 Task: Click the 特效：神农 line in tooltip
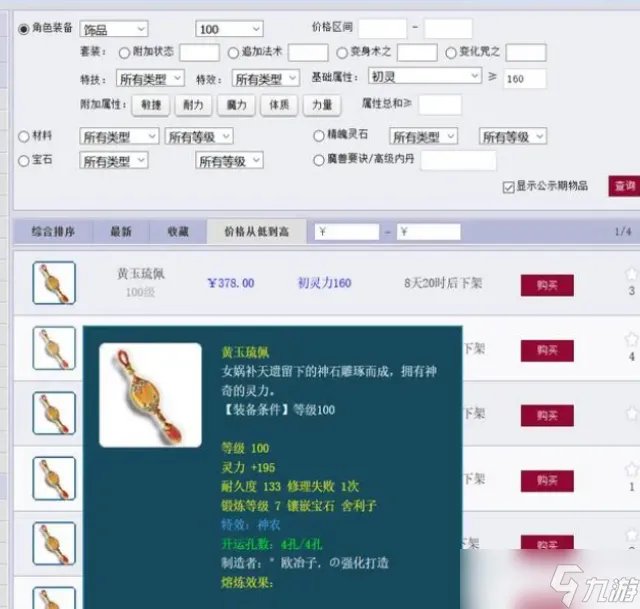point(251,525)
